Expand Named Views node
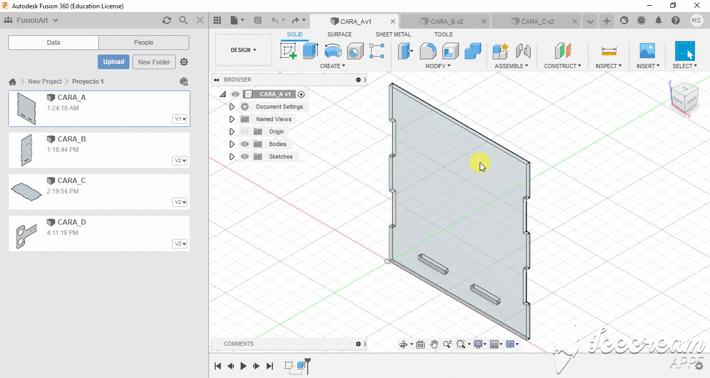 [232, 119]
